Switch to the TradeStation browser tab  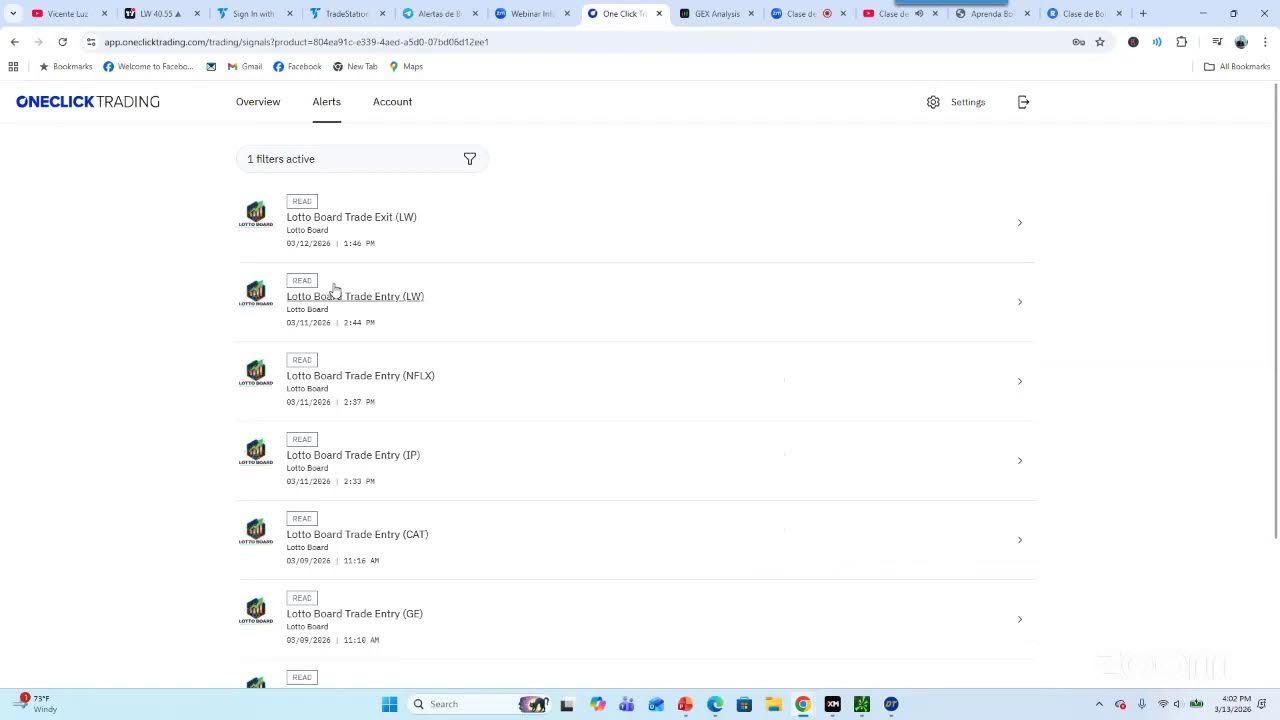(x=349, y=14)
